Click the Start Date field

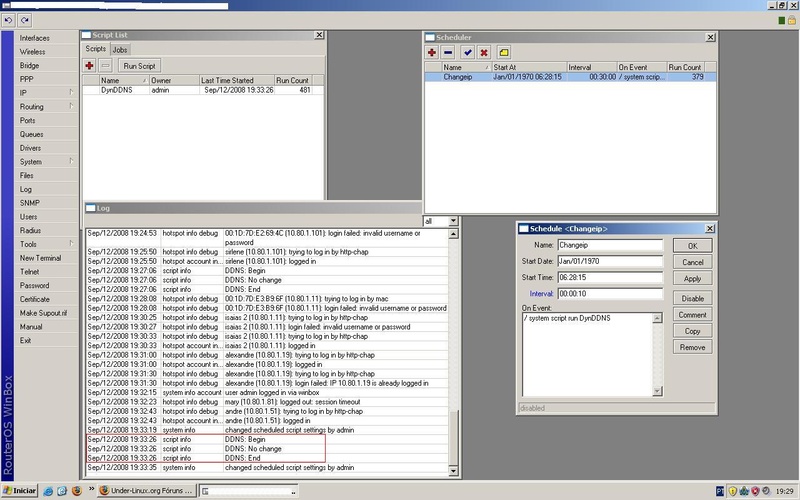[610, 261]
